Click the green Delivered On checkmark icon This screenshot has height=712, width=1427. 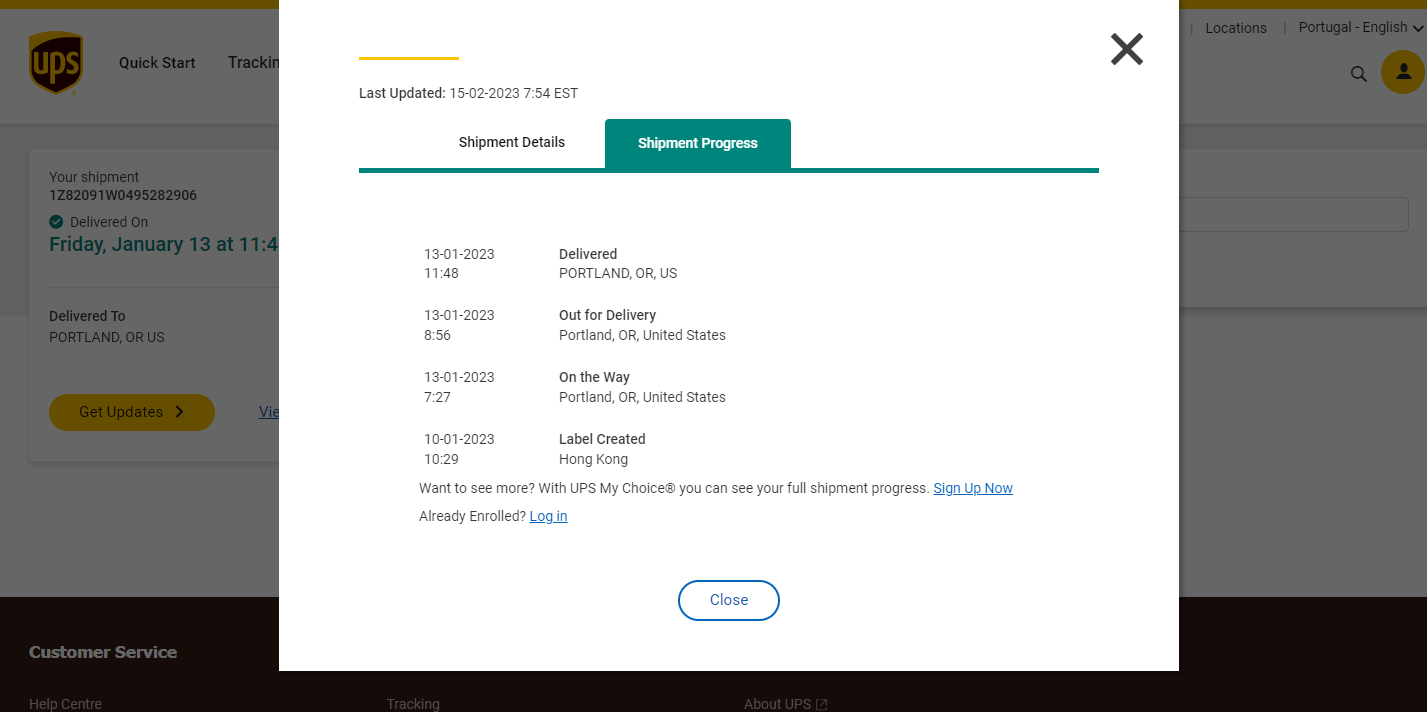[x=56, y=222]
